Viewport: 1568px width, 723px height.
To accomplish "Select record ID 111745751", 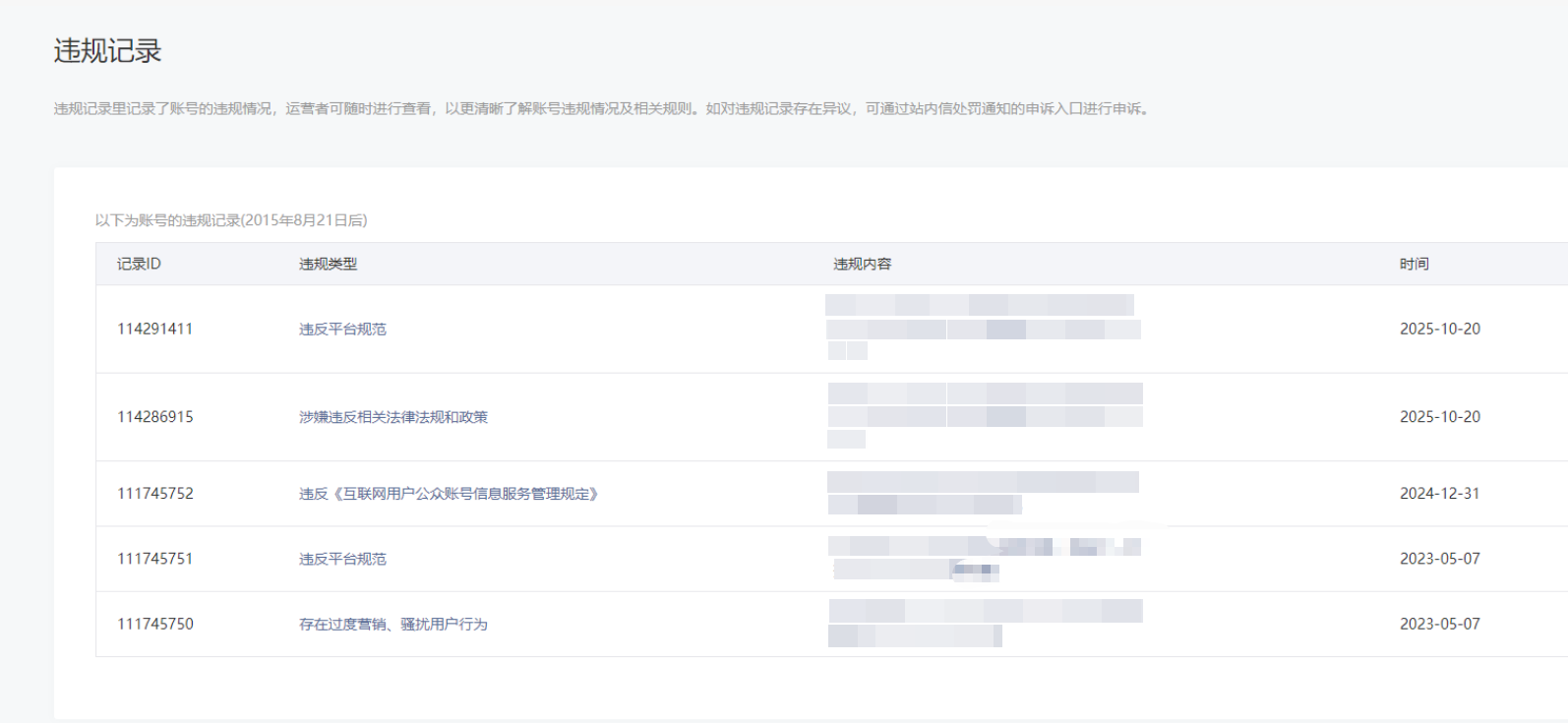I will click(x=154, y=559).
